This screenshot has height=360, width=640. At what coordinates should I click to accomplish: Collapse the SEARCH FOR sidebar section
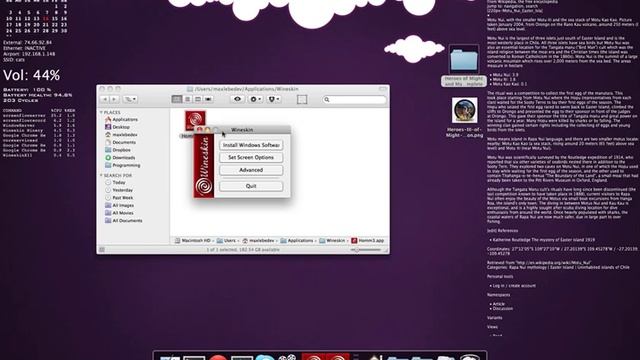[101, 175]
